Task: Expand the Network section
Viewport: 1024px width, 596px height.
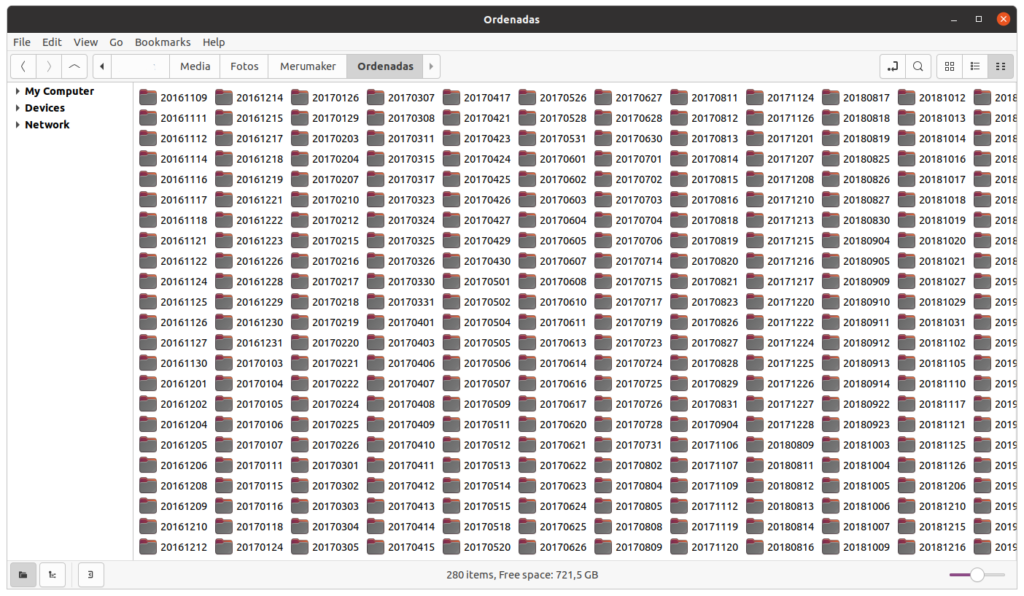Action: pos(17,125)
